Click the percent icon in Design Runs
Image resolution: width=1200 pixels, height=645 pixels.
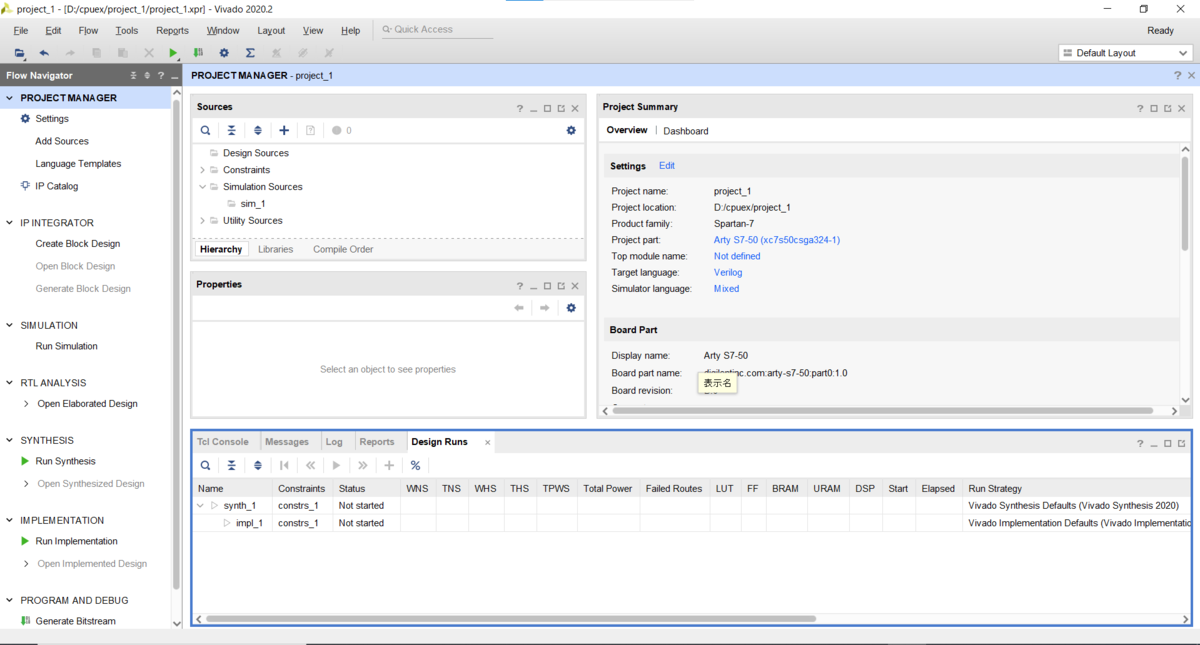415,465
